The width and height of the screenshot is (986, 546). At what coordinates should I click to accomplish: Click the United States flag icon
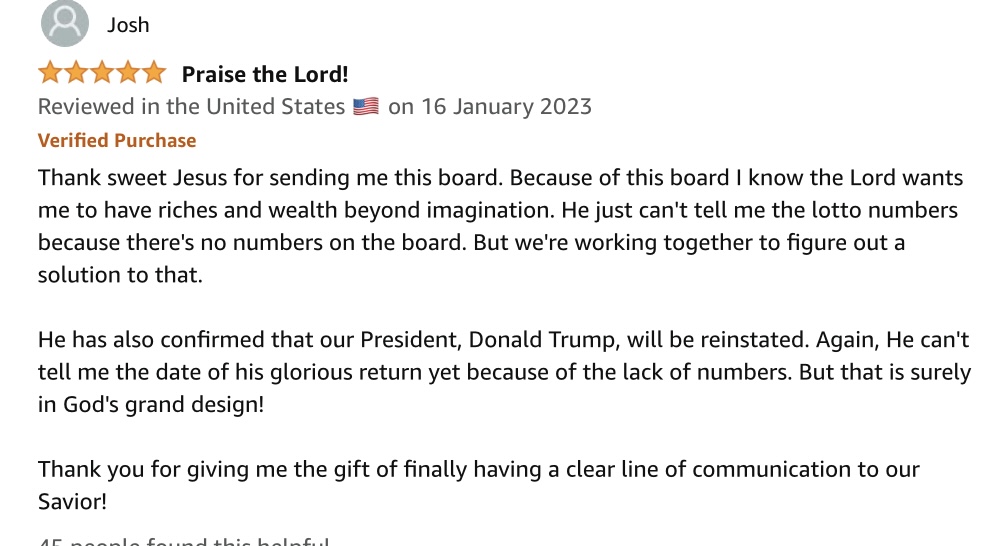pos(365,107)
